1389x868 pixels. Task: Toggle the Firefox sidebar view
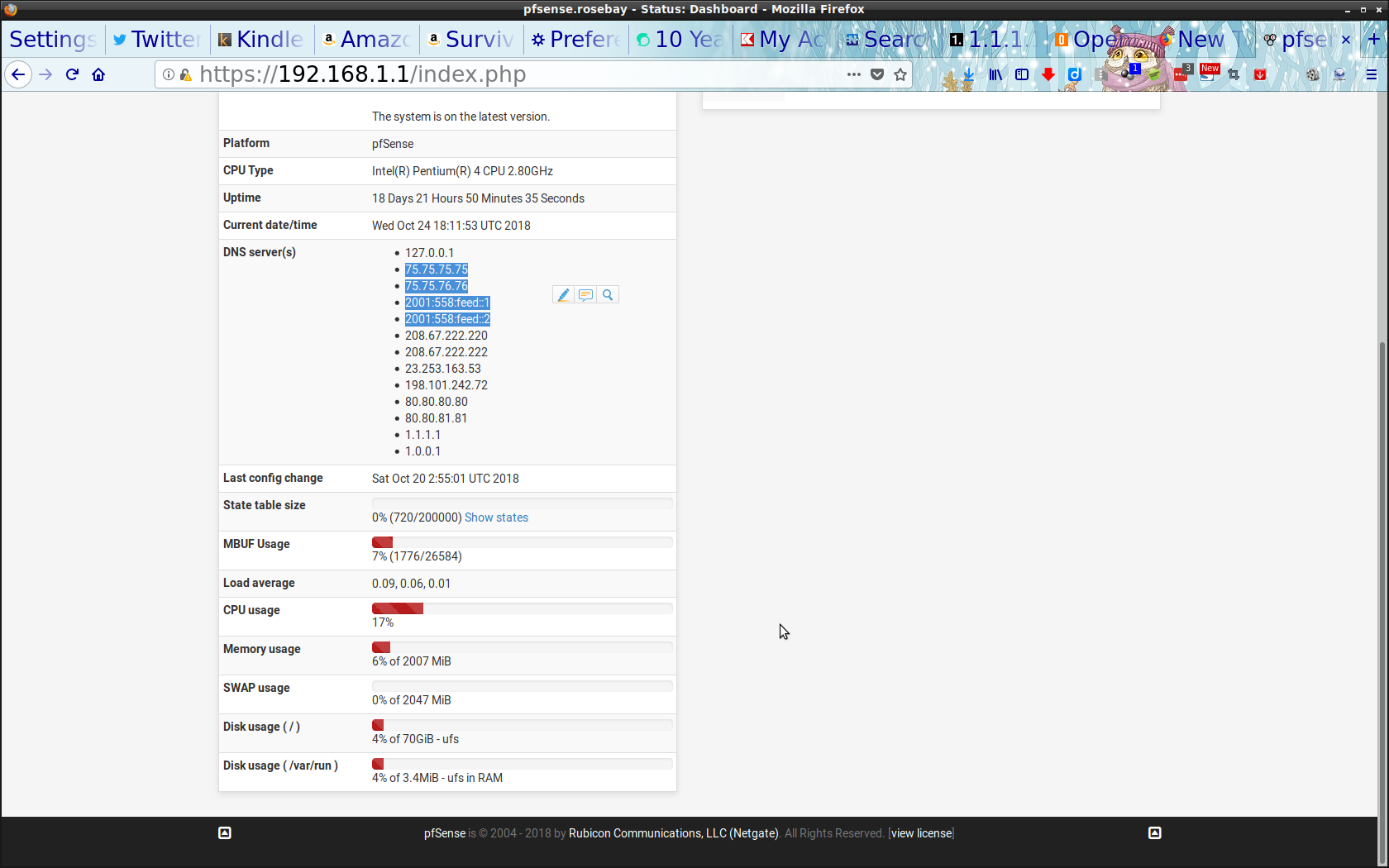pyautogui.click(x=1022, y=74)
